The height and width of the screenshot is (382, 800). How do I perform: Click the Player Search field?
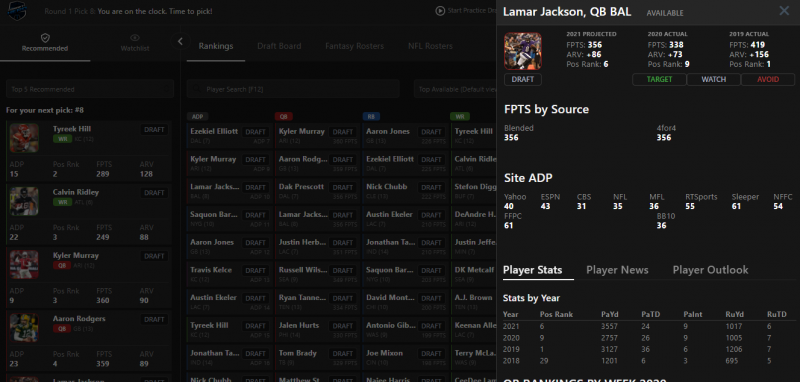(293, 89)
